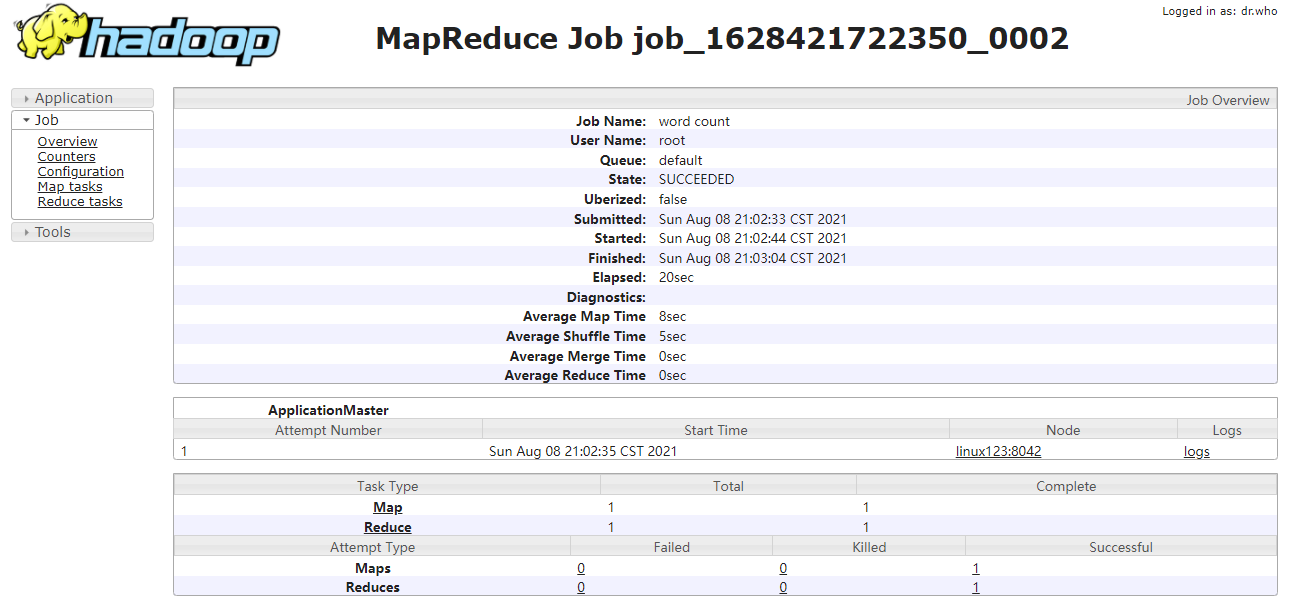Open the Configuration link
This screenshot has width=1290, height=598.
pyautogui.click(x=80, y=172)
